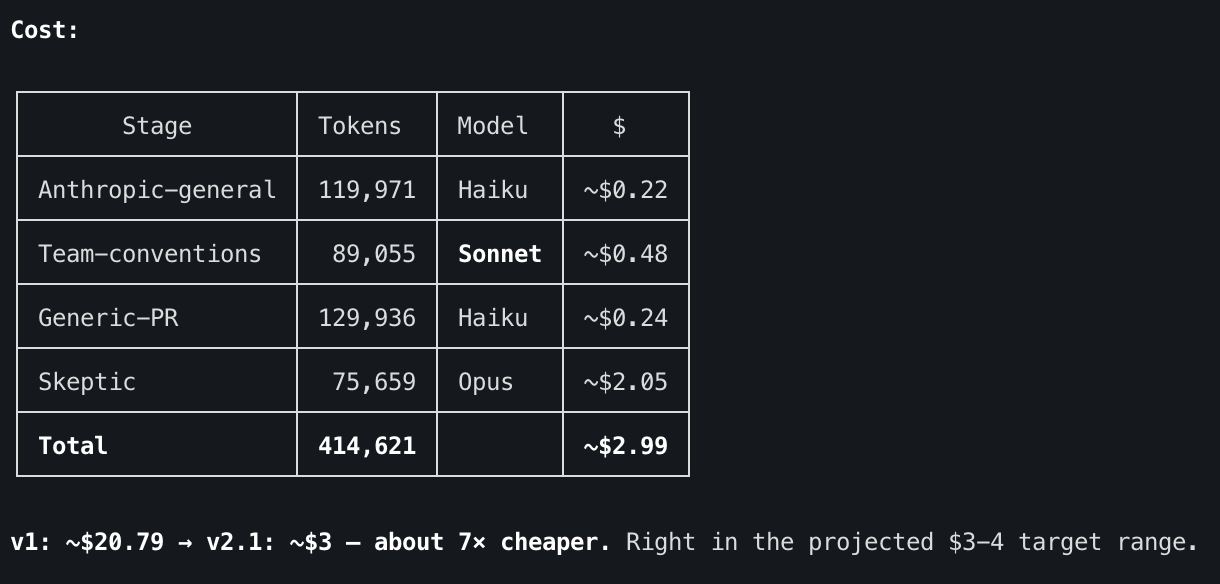Select the 89,055 tokens value
This screenshot has height=584, width=1220.
click(x=374, y=254)
